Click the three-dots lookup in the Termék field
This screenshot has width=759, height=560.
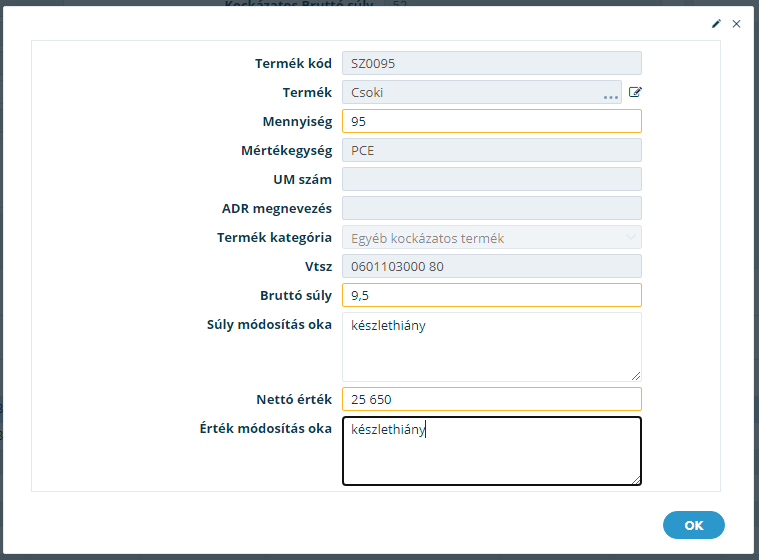click(611, 97)
